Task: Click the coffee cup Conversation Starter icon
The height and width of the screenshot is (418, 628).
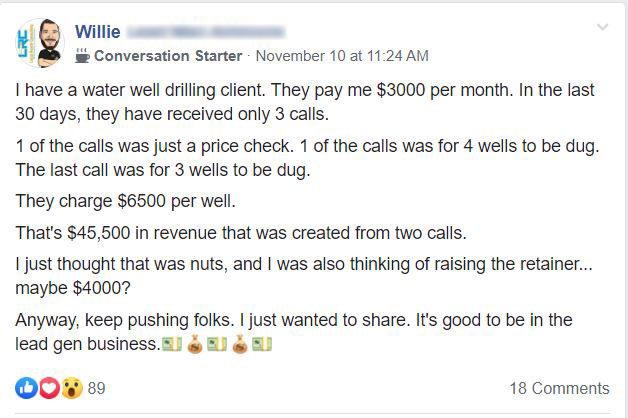Action: coord(82,55)
